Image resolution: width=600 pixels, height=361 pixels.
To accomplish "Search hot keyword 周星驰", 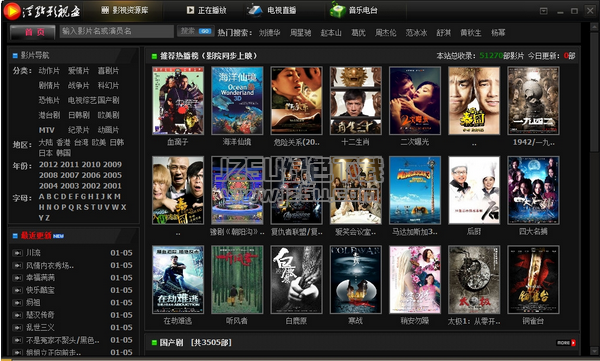I will (x=300, y=33).
